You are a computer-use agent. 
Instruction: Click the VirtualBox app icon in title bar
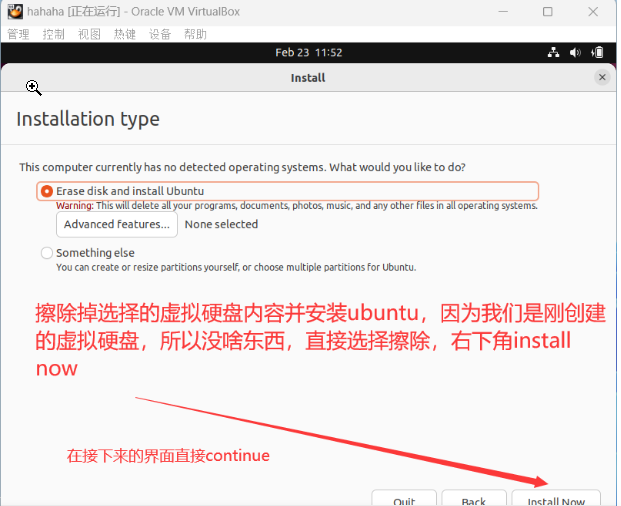tap(15, 11)
